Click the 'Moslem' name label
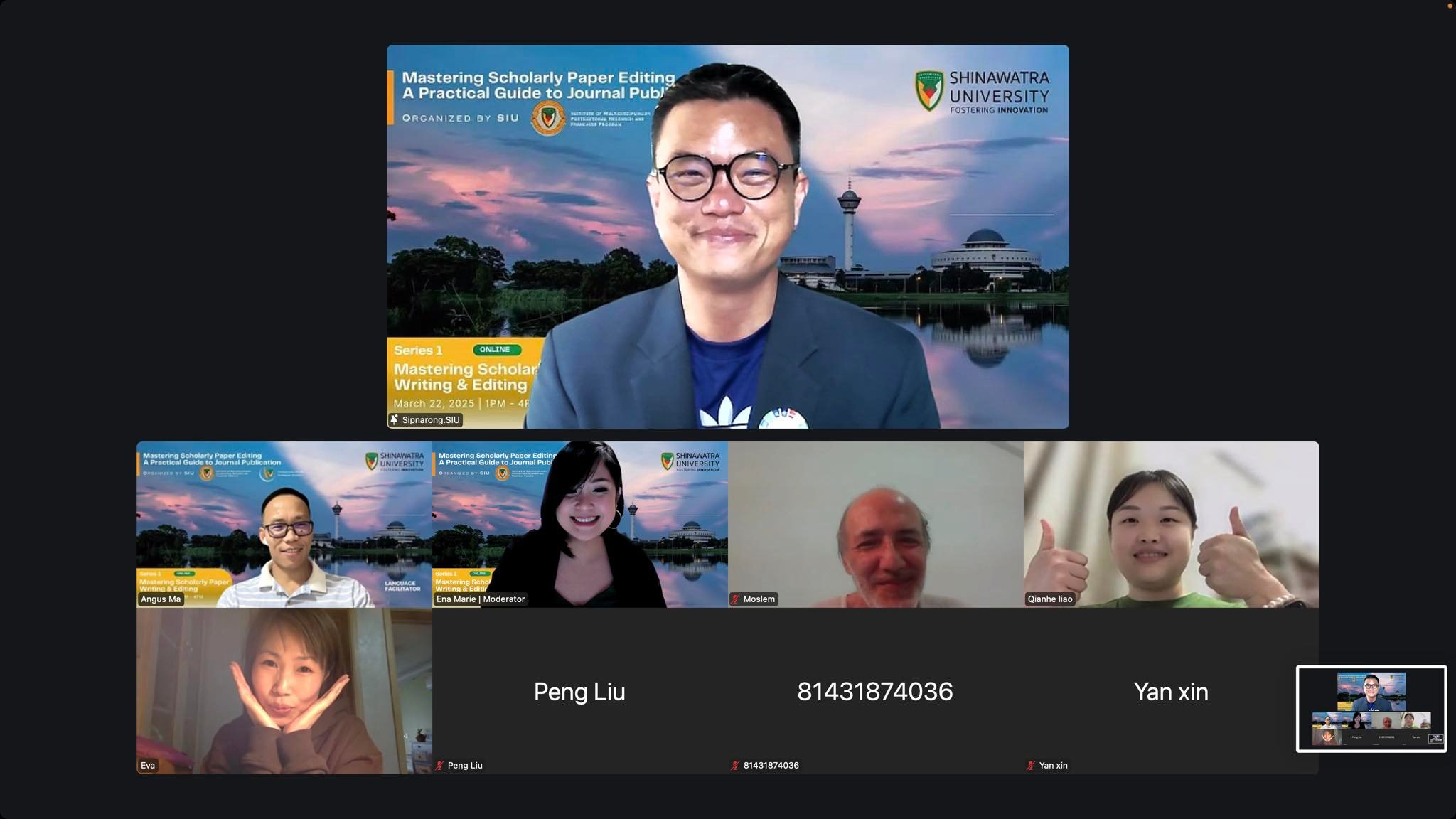This screenshot has width=1456, height=819. 759,599
